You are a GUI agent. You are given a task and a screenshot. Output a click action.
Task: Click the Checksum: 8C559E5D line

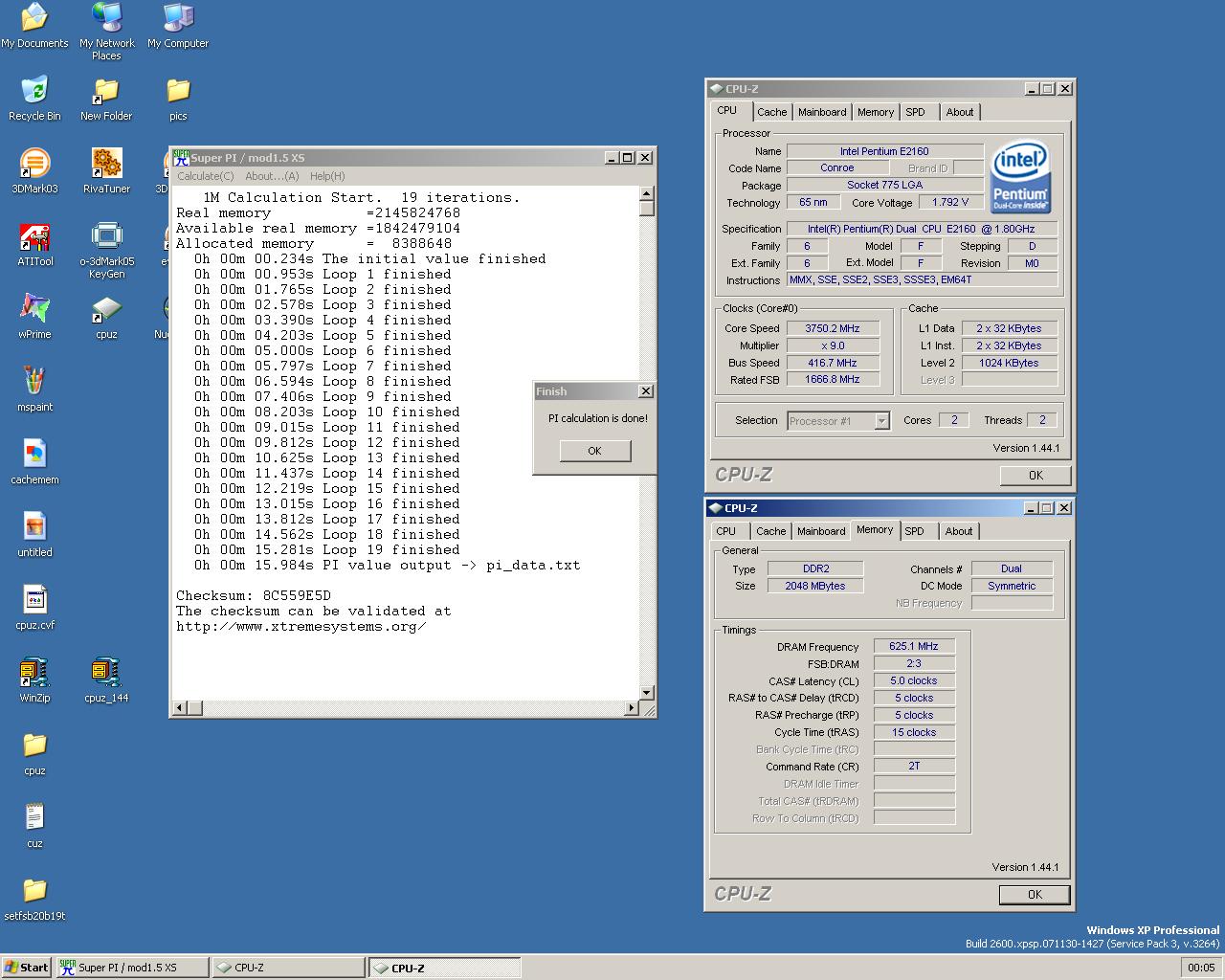point(254,595)
